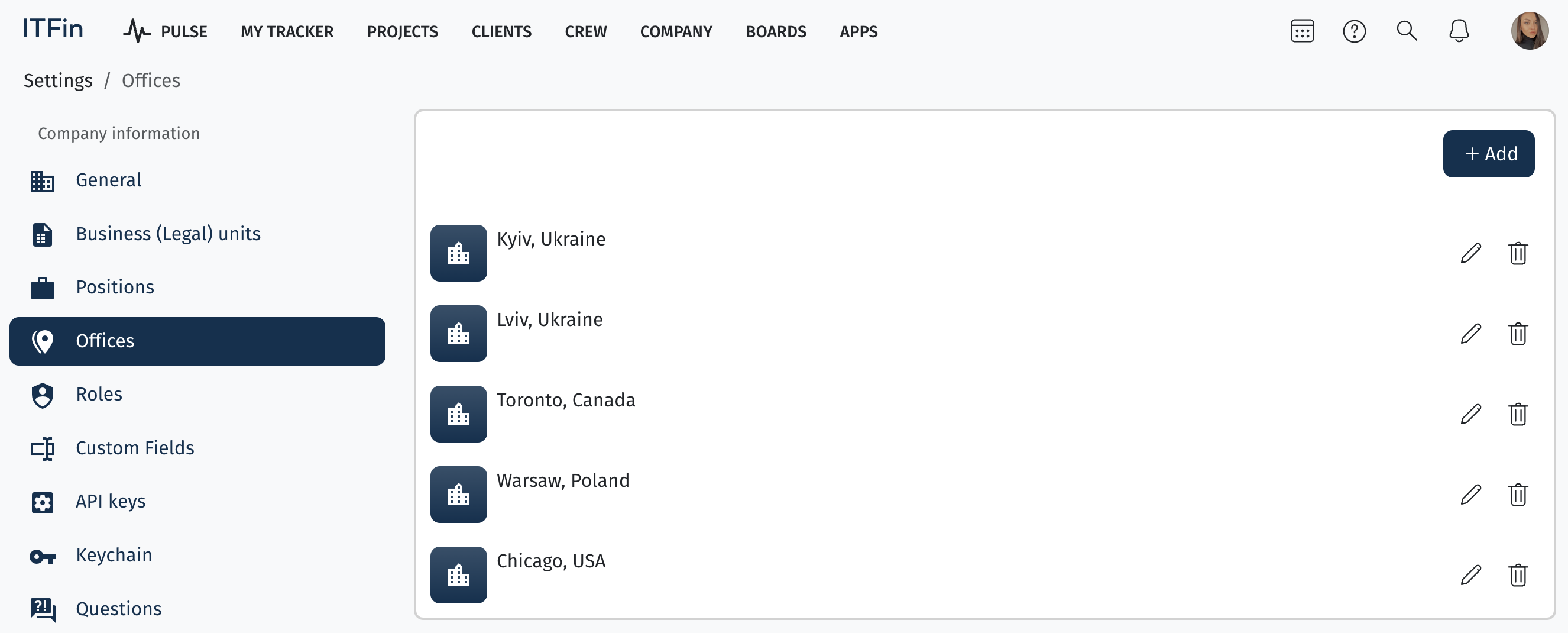Edit the Chicago, USA office
Screen dimensions: 1568x633
pyautogui.click(x=1470, y=574)
